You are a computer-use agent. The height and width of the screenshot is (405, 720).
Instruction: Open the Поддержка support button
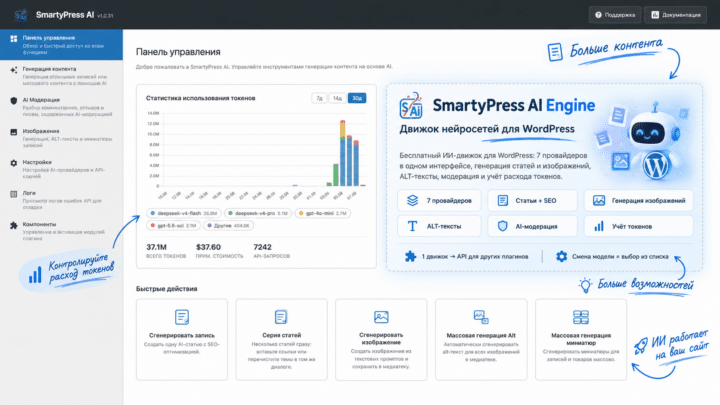(615, 15)
